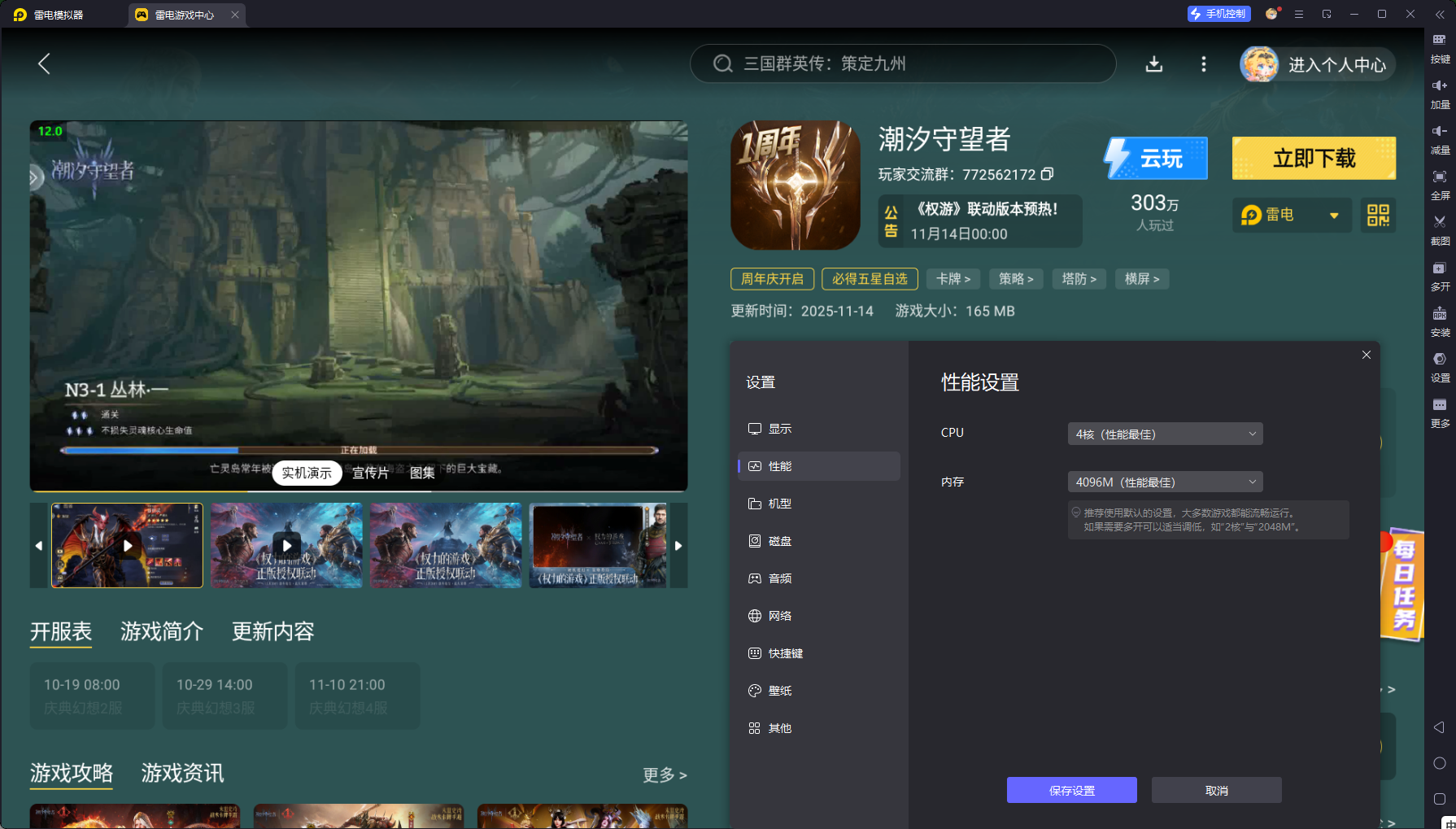
Task: Copy the player group number 772562172
Action: coord(1048,174)
